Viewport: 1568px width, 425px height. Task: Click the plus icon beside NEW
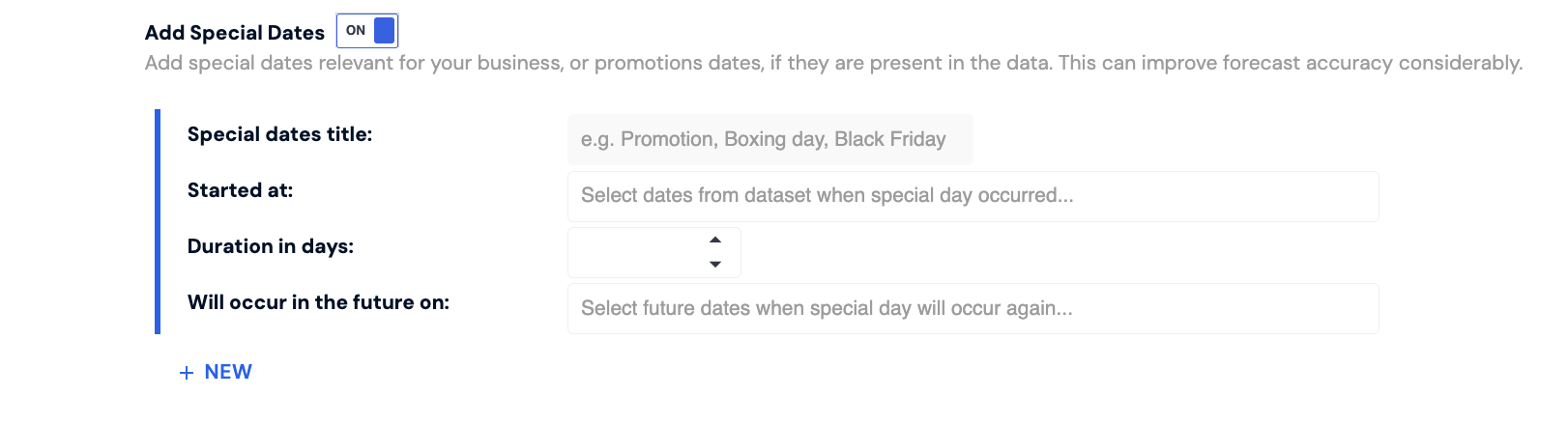click(187, 373)
